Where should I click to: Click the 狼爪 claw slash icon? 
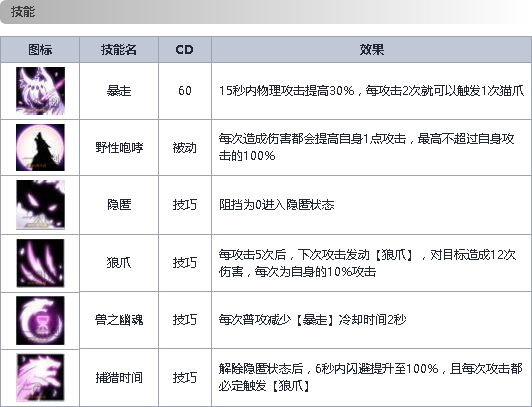[40, 263]
